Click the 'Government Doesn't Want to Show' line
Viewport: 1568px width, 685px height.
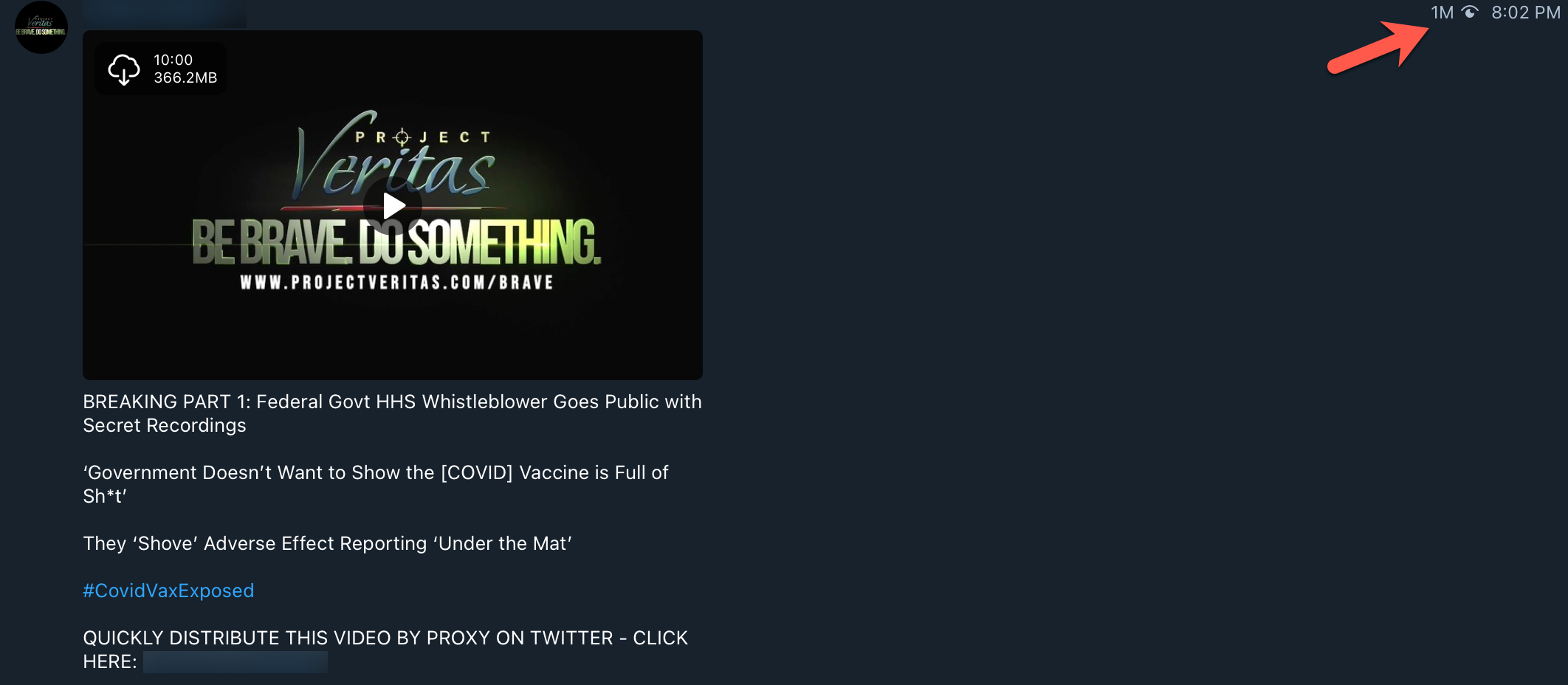pos(376,484)
